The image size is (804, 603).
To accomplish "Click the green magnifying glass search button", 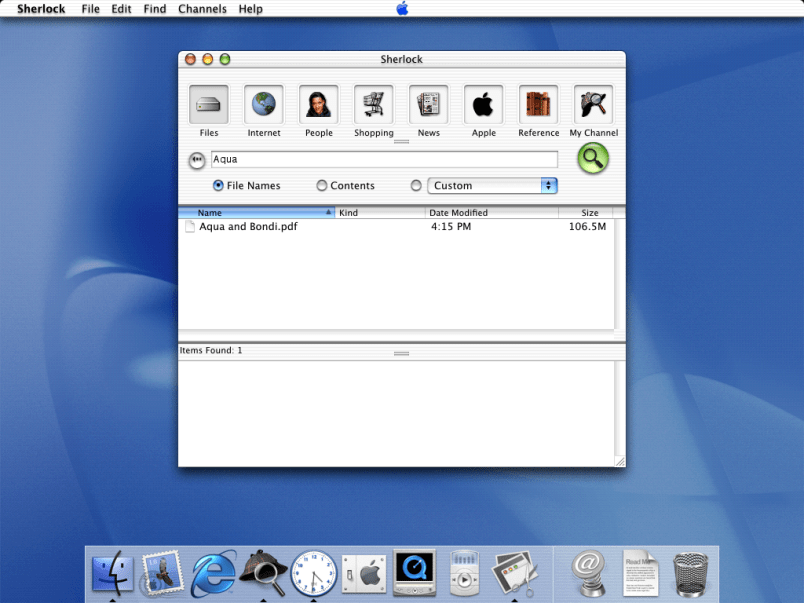I will click(x=593, y=158).
